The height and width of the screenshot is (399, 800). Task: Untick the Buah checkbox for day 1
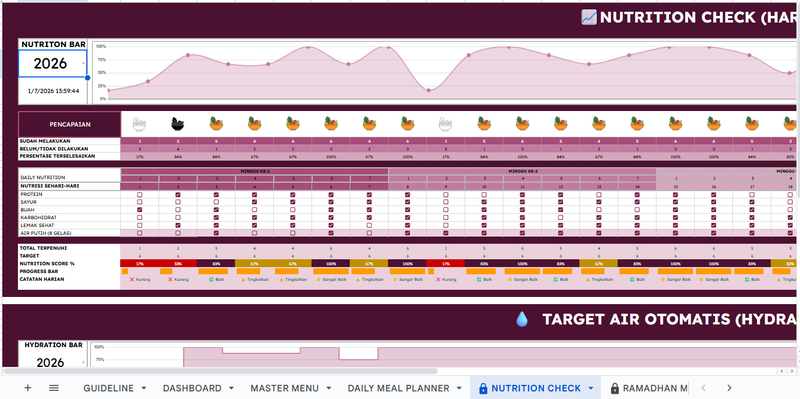[x=139, y=210]
